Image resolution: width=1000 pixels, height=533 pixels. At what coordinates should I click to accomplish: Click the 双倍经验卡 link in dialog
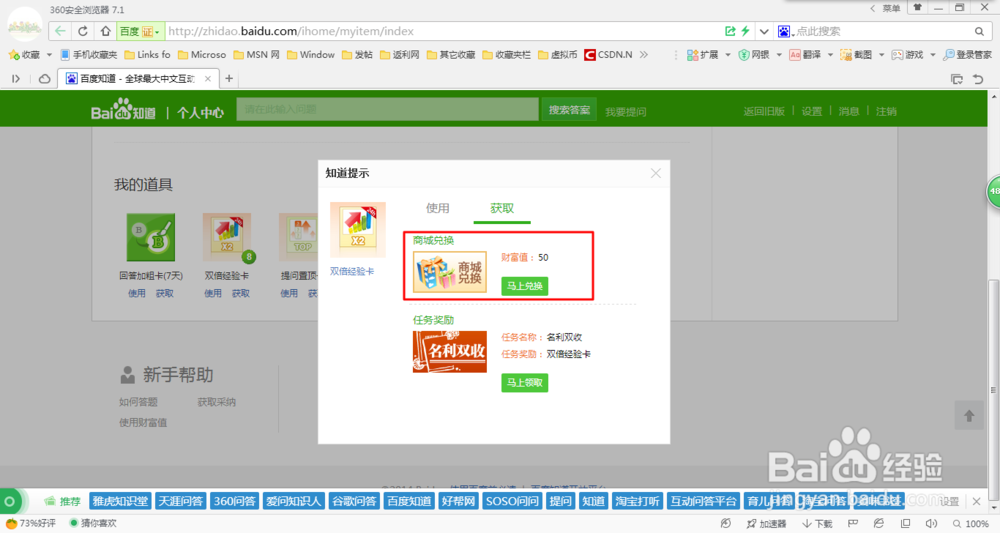click(x=352, y=272)
